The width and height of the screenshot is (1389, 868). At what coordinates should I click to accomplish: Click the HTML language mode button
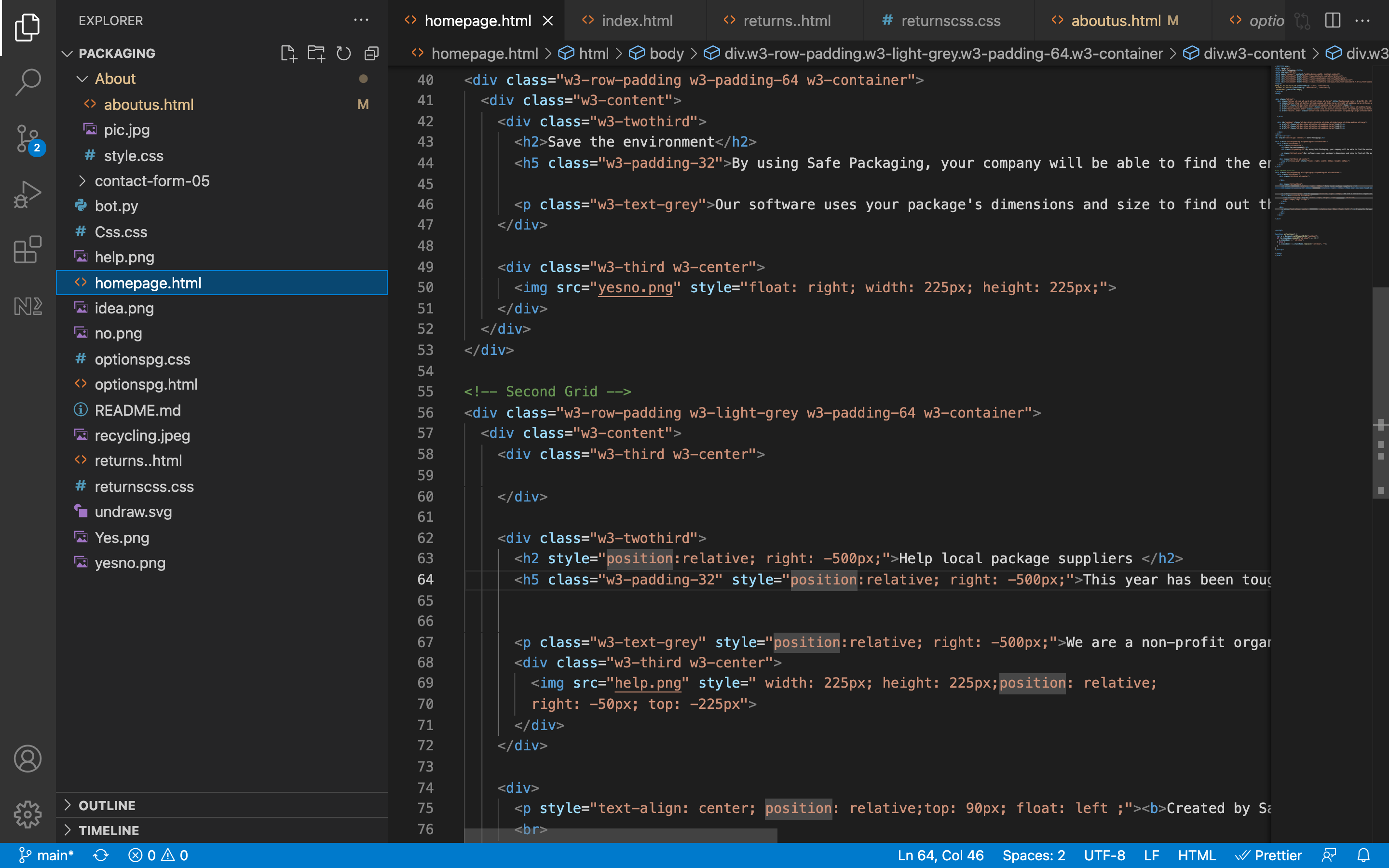tap(1196, 855)
